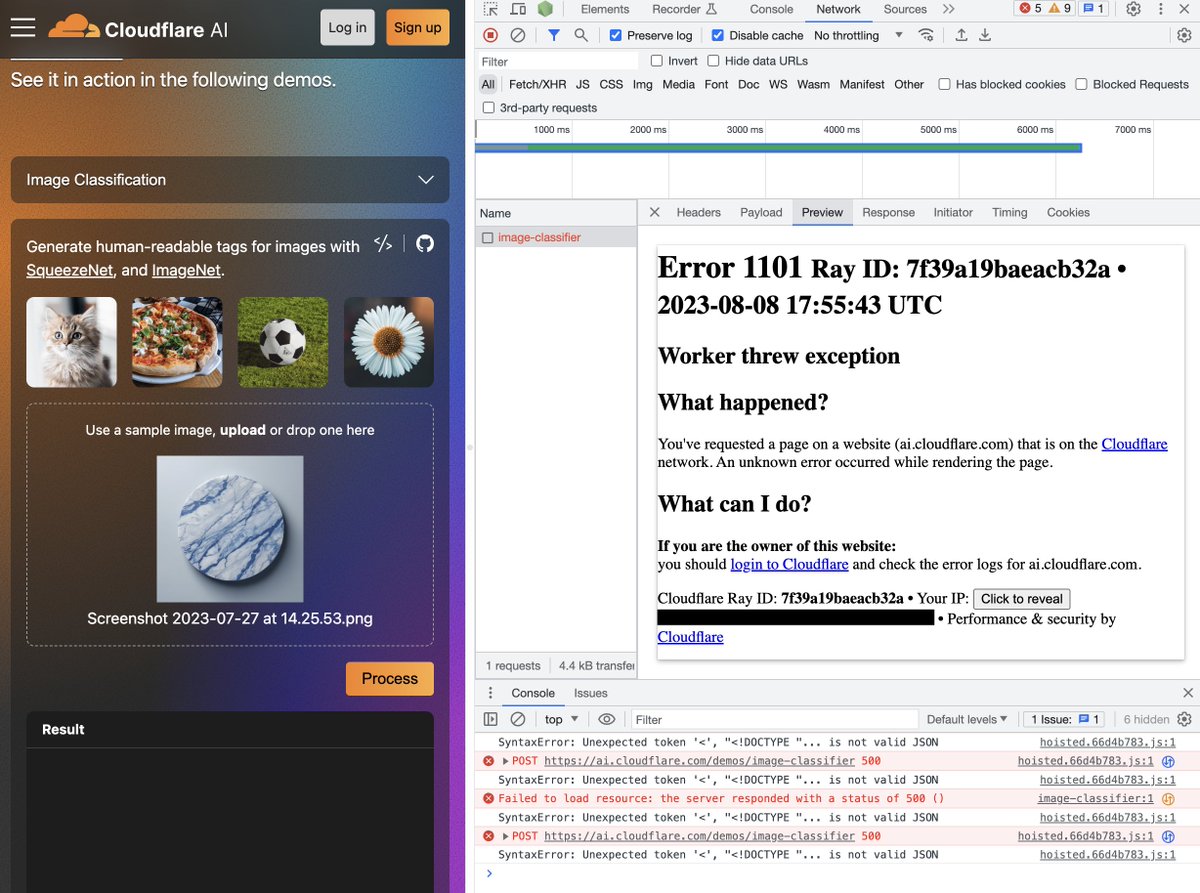Open Network panel settings gear
Screen dimensions: 1200x893
point(1184,35)
